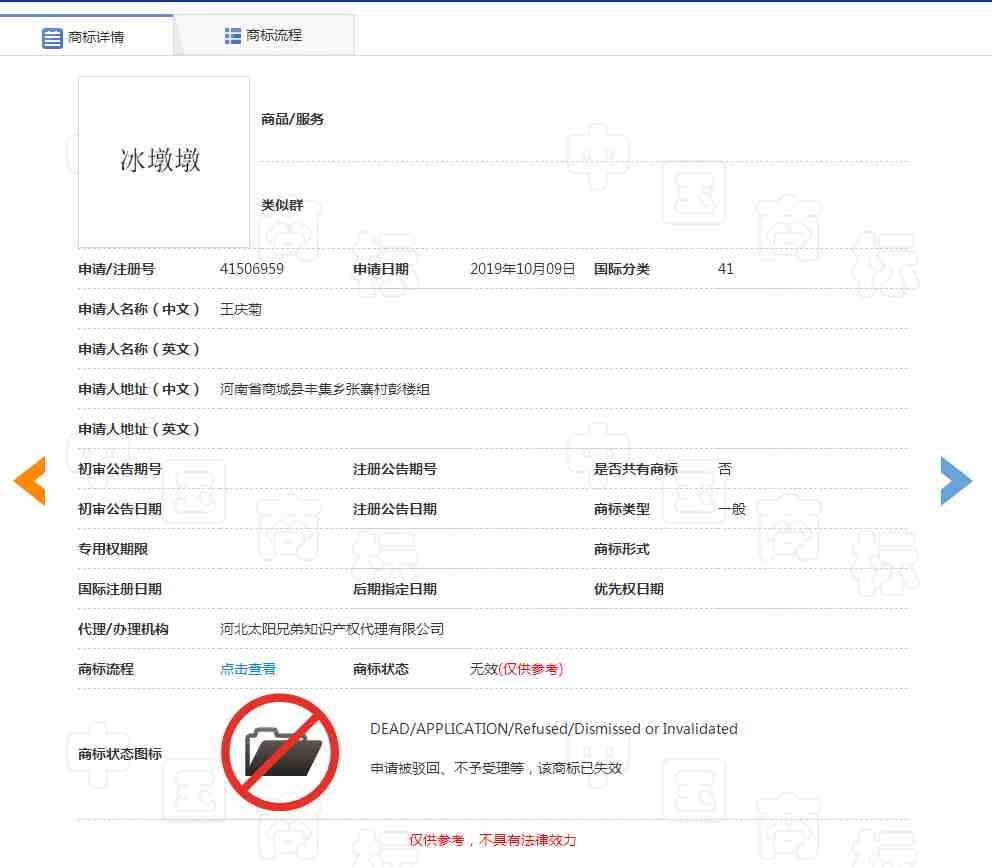This screenshot has width=992, height=867.
Task: Switch to the 商标流程 tab
Action: (264, 35)
